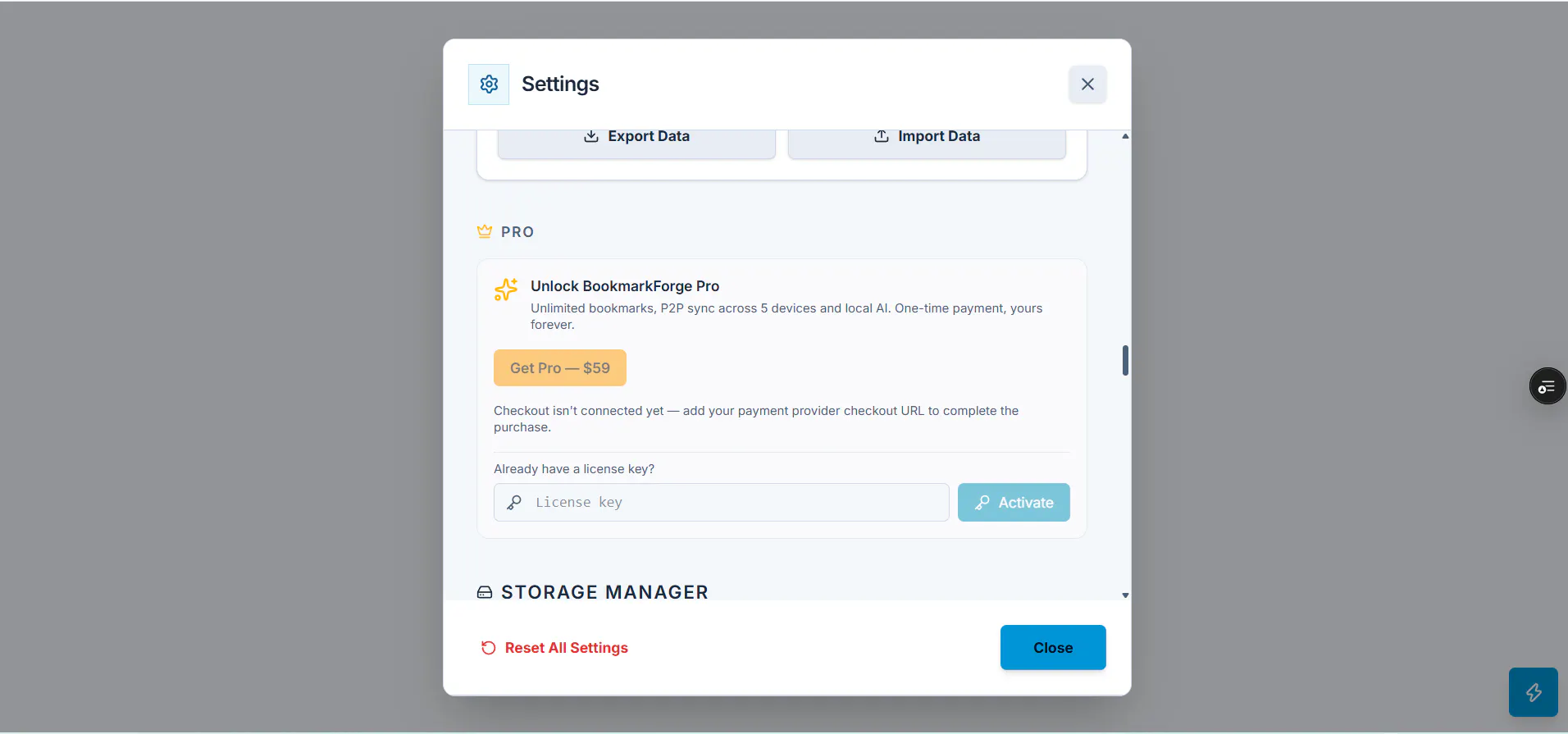The image size is (1568, 734).
Task: Click the Settings gear icon in header
Action: coord(489,84)
